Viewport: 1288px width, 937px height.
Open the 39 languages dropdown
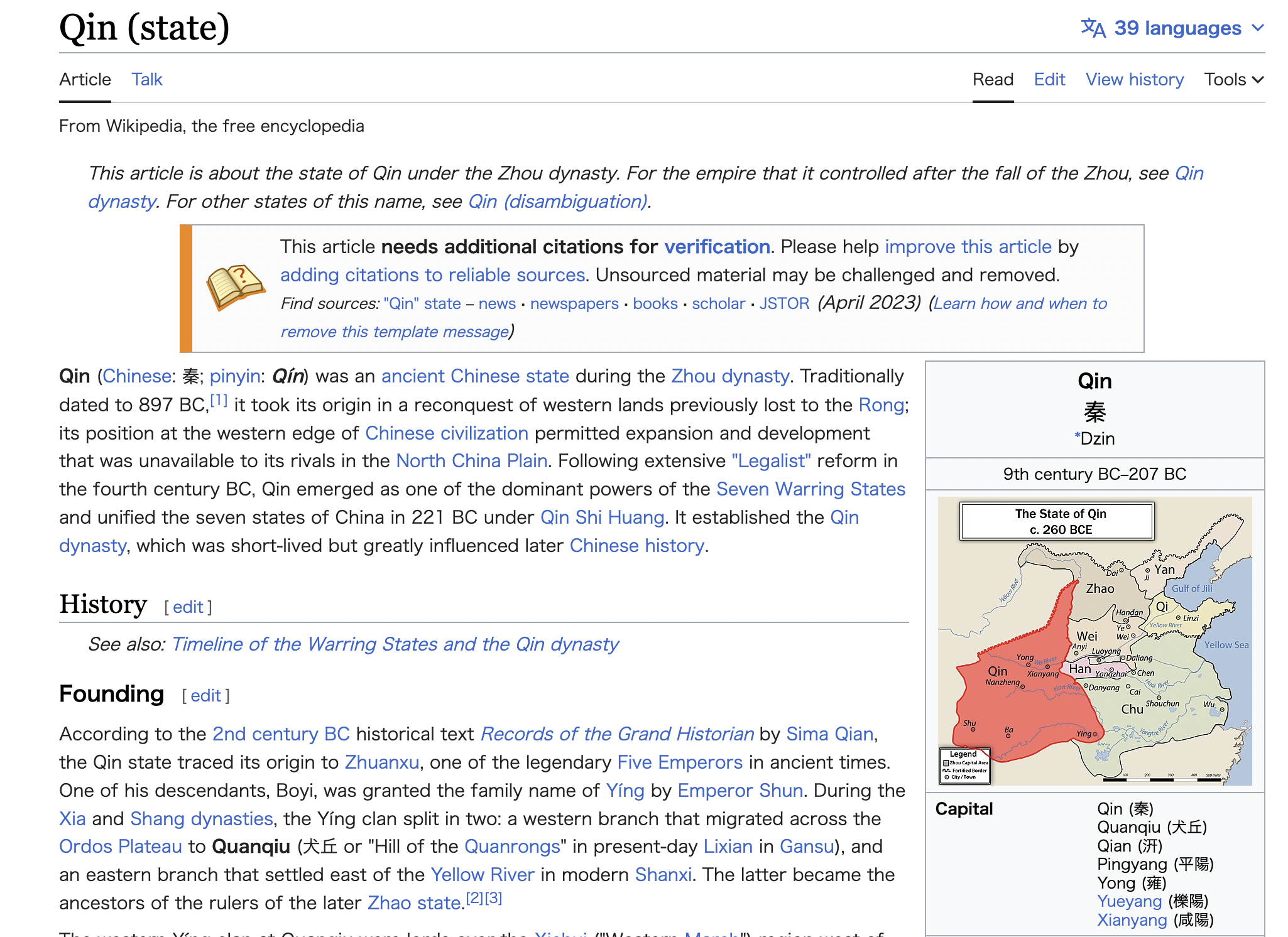[1172, 28]
